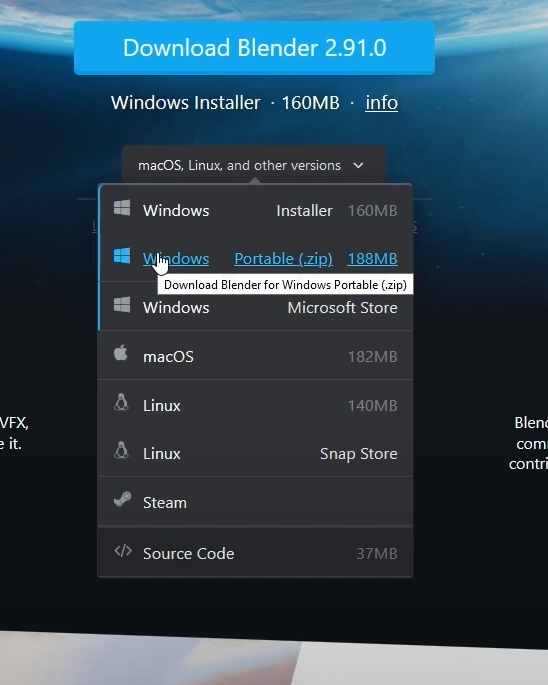Click the Steam logo icon

tap(122, 499)
